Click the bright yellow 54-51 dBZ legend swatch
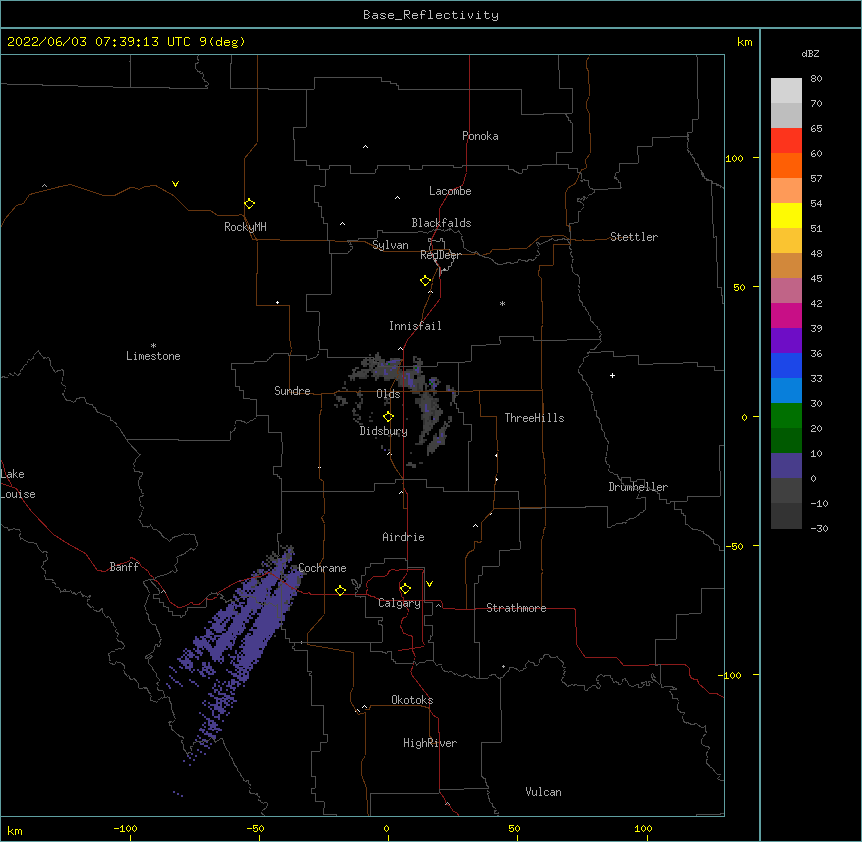Image resolution: width=862 pixels, height=842 pixels. (x=786, y=215)
